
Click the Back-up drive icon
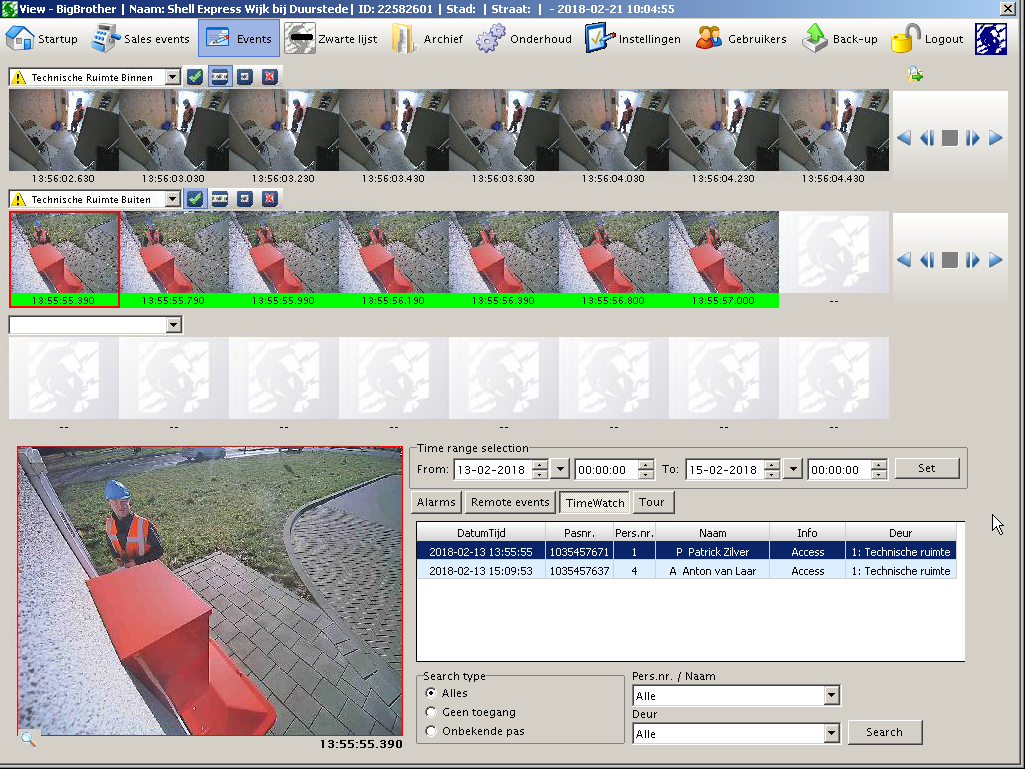pos(815,39)
